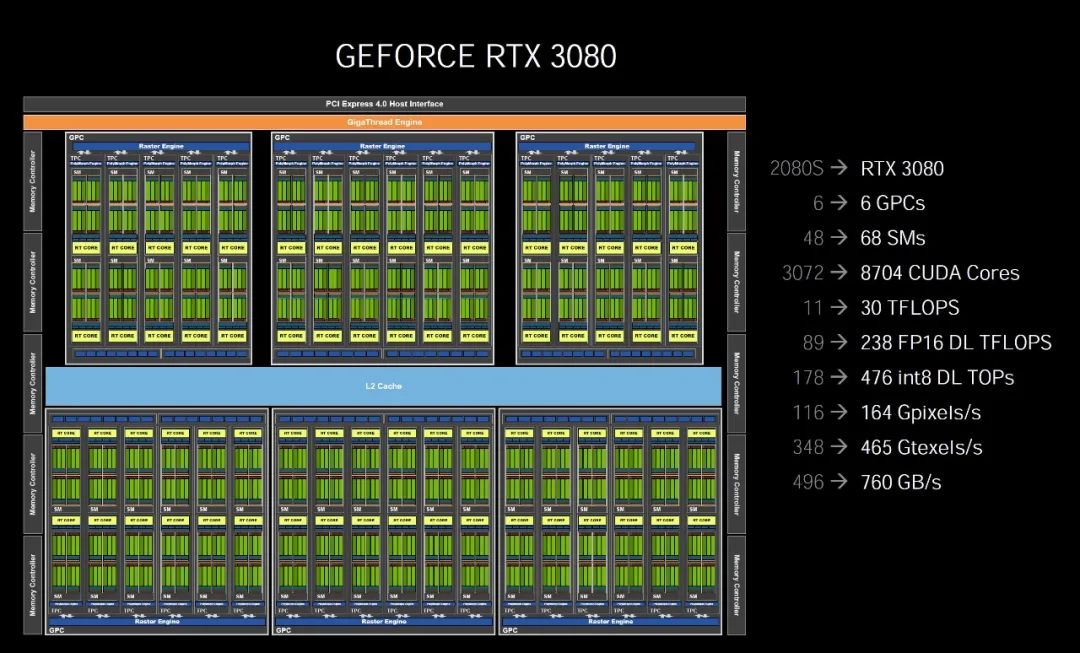Click the orange GigaThread Engine bar
This screenshot has height=653, width=1080.
point(384,122)
